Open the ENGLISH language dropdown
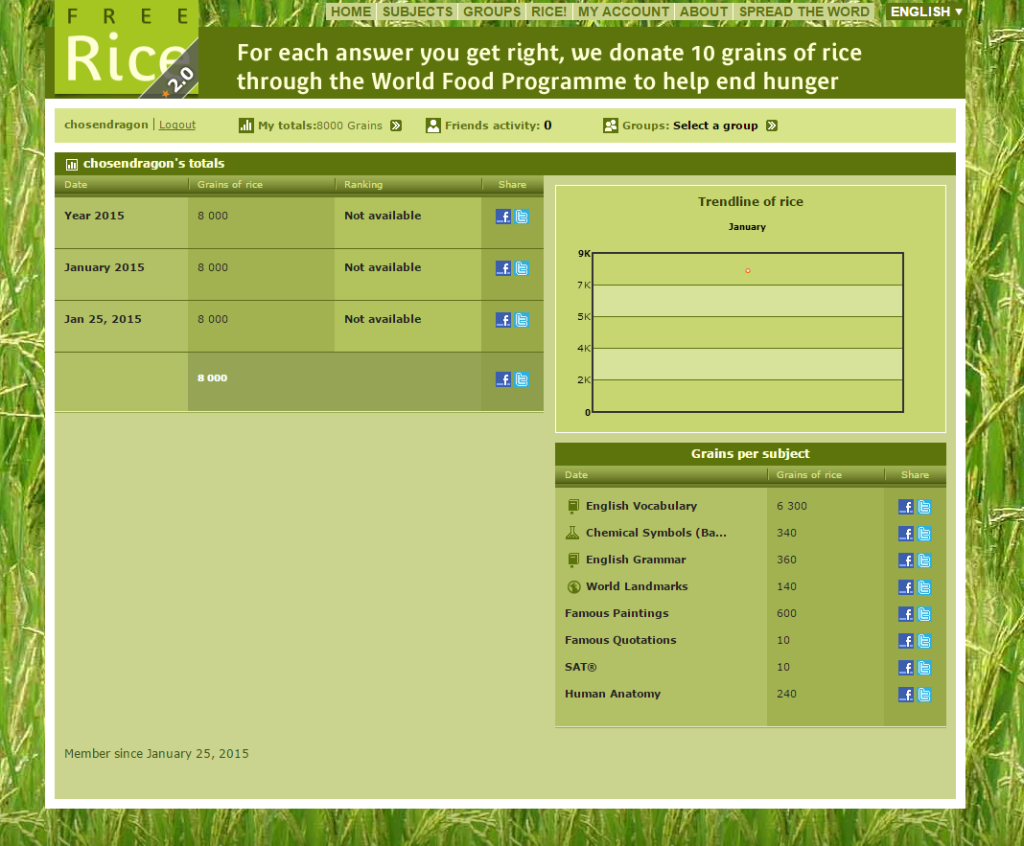The image size is (1024, 846). tap(926, 12)
